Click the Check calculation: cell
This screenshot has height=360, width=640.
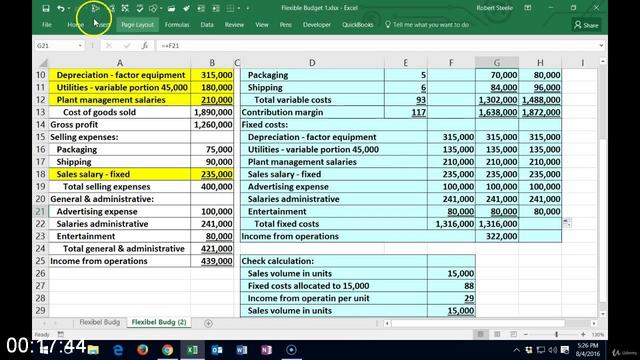click(334, 261)
